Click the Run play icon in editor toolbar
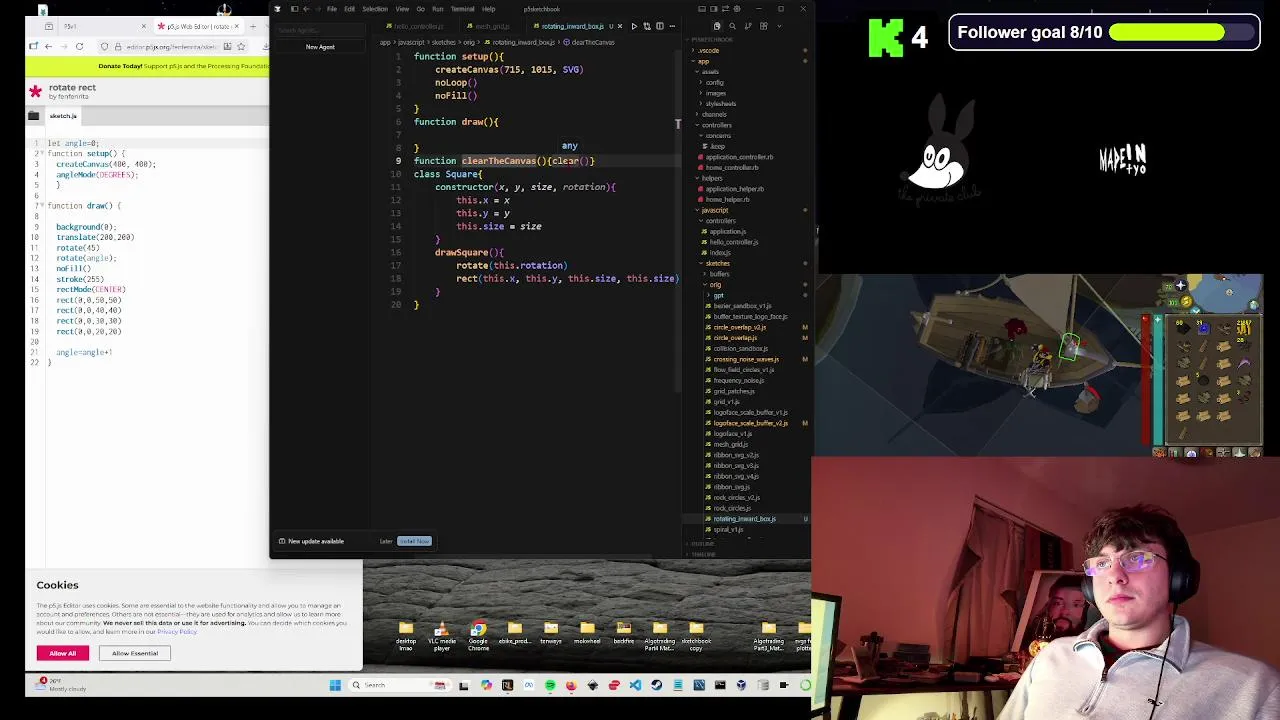This screenshot has height=720, width=1280. point(634,26)
